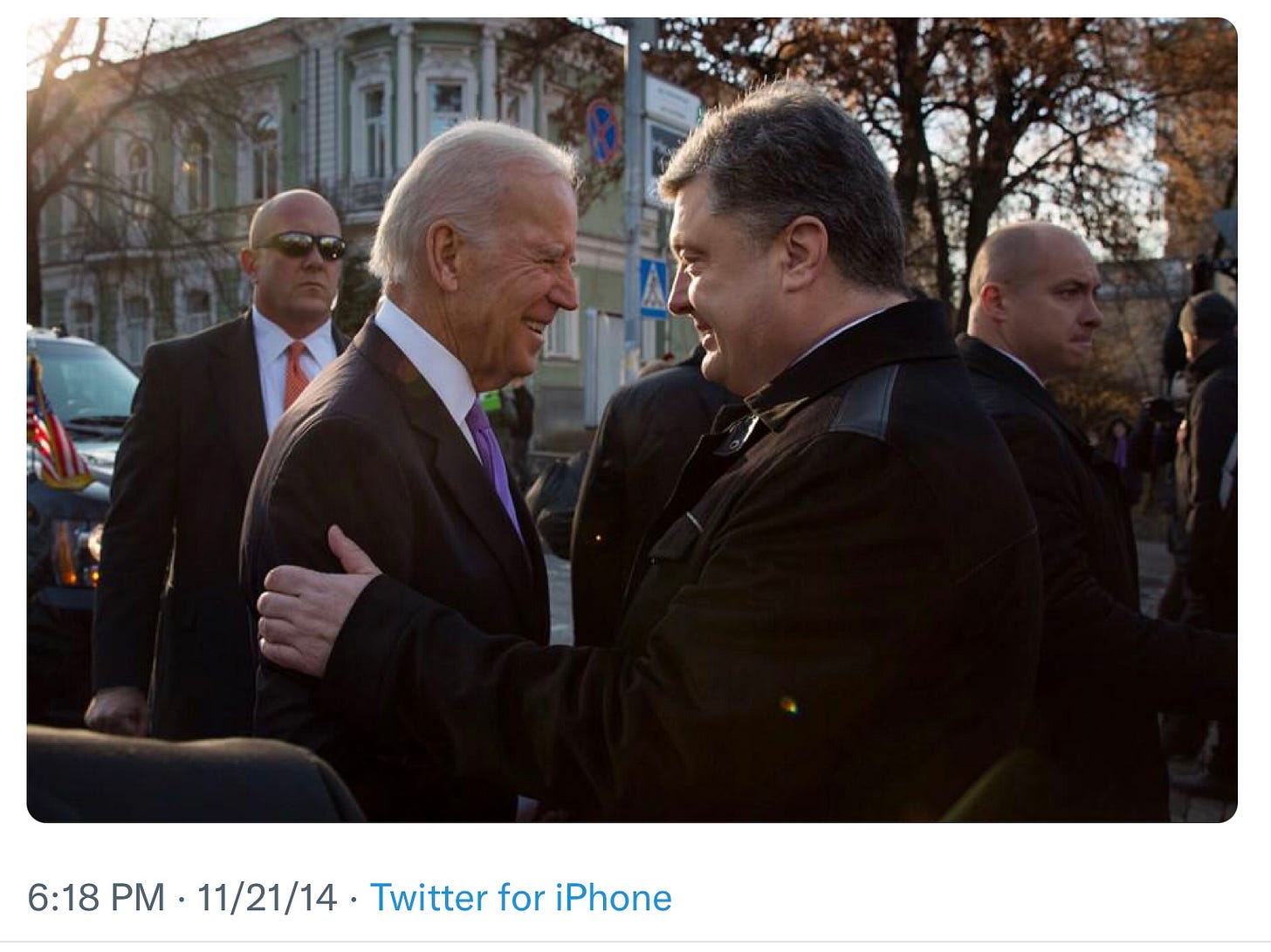Click the white-haired man's face

pyautogui.click(x=517, y=282)
